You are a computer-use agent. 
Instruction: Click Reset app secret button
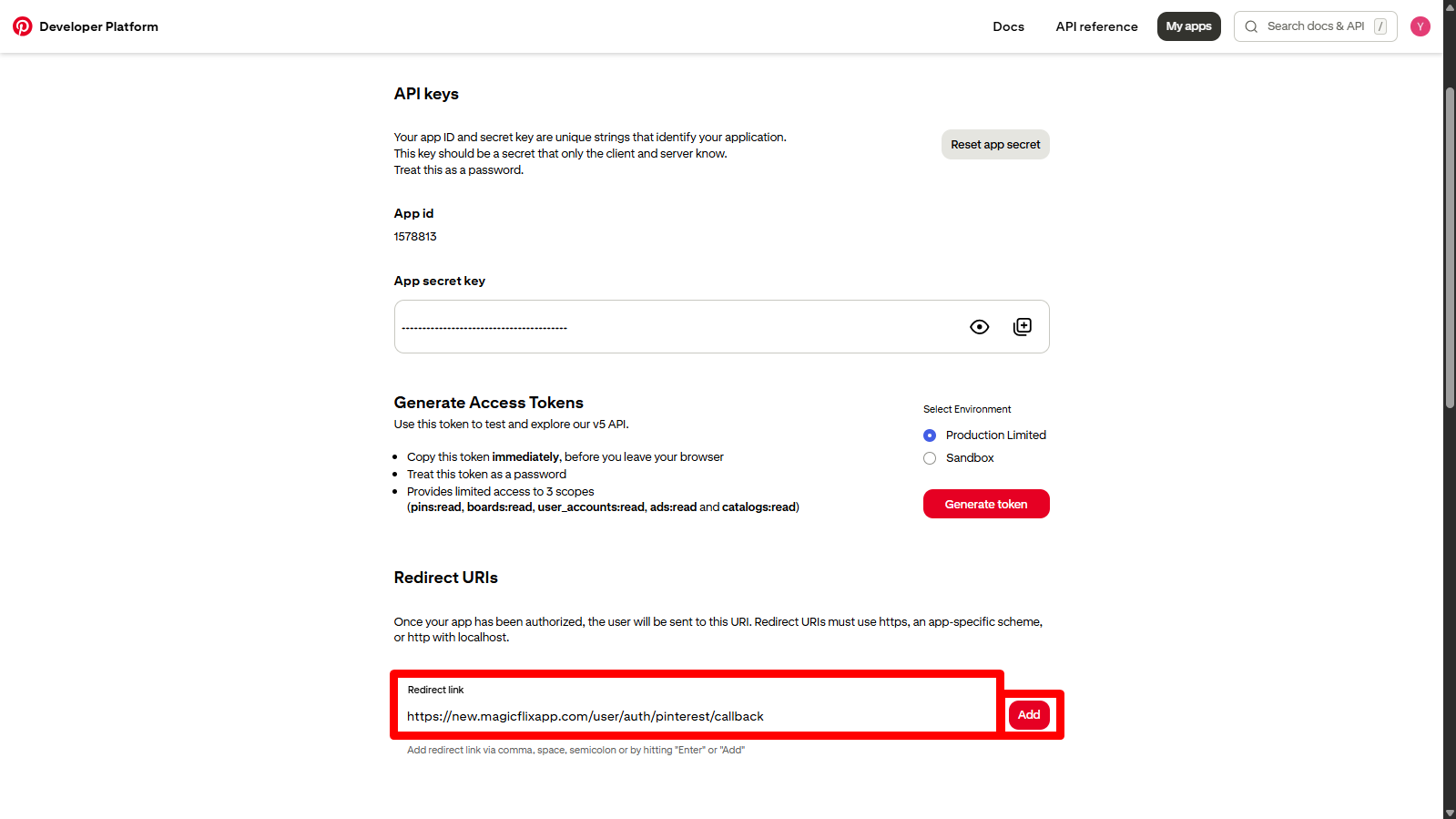point(995,145)
